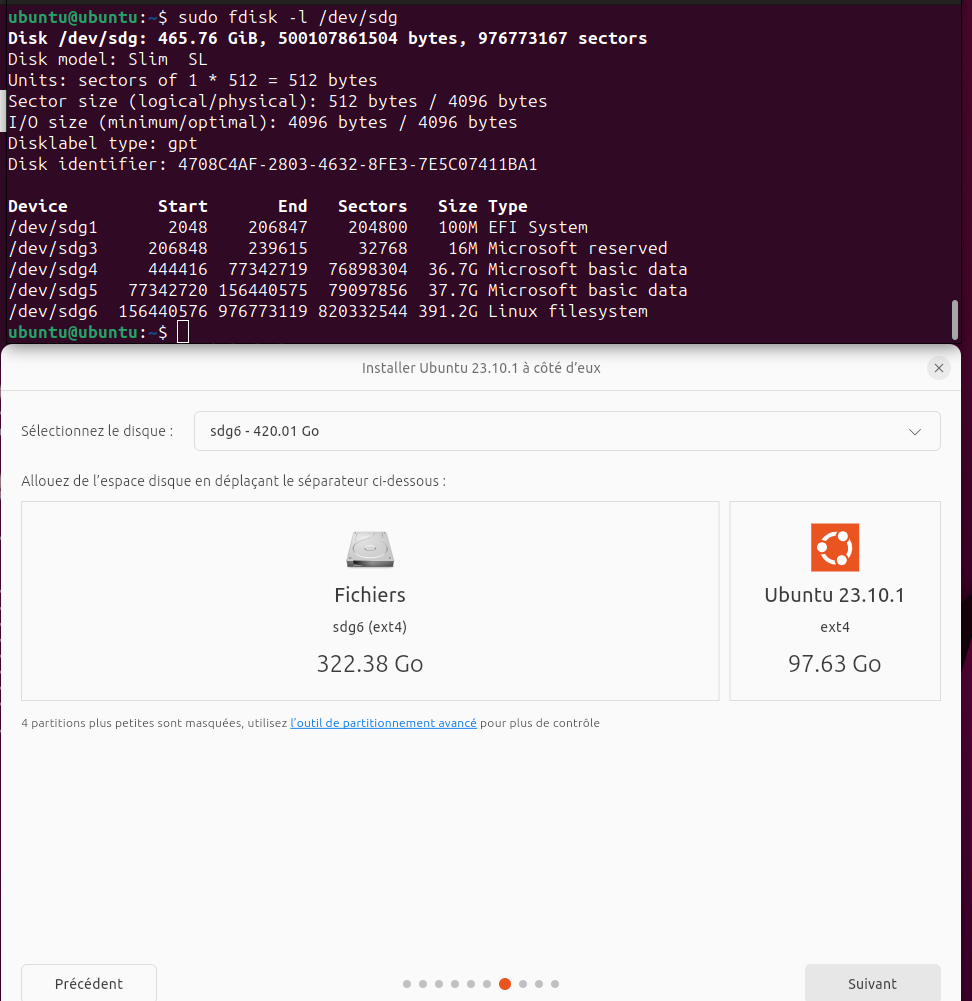Click the /dev/sdg4 36.7G row
Image resolution: width=972 pixels, height=1001 pixels.
pyautogui.click(x=348, y=269)
